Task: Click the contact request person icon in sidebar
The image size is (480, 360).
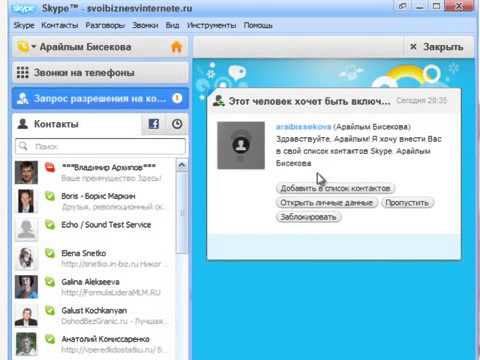Action: [23, 98]
